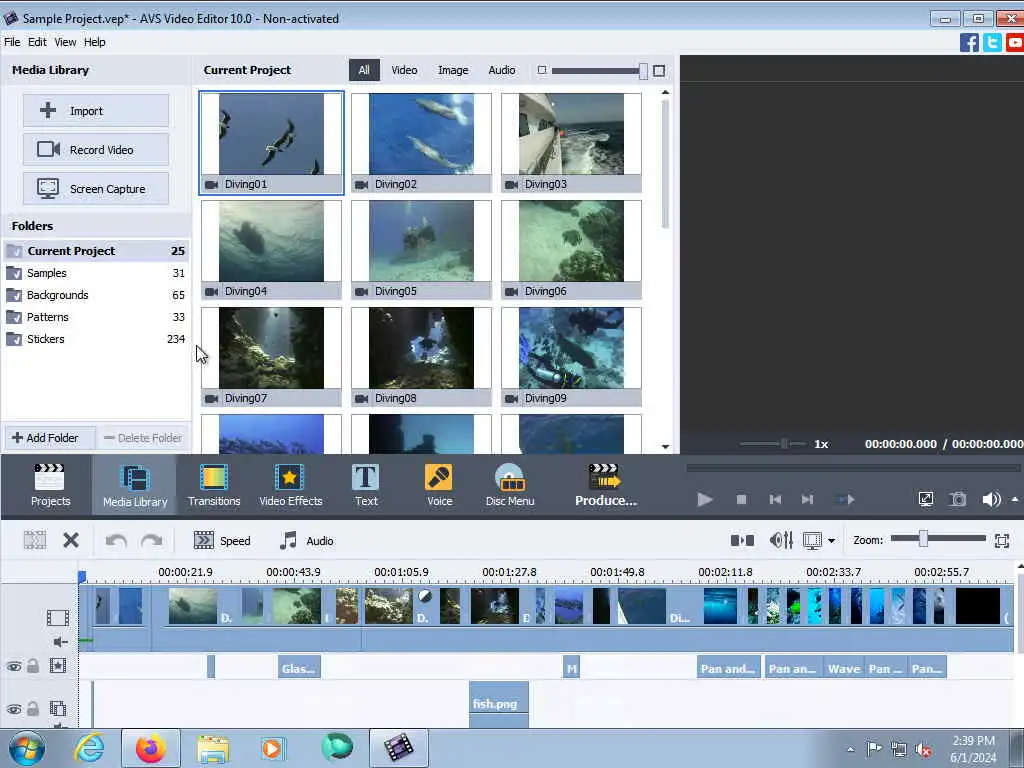Open the Voice recording tool
This screenshot has height=768, width=1024.
(439, 485)
